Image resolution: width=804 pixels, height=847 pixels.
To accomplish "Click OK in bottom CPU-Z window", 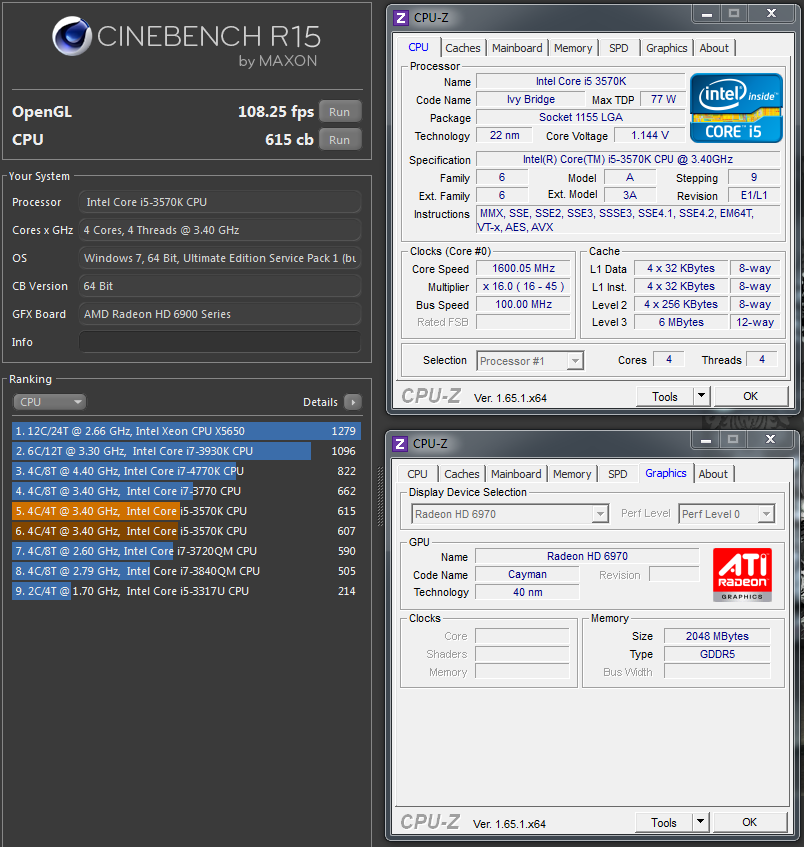I will point(749,823).
